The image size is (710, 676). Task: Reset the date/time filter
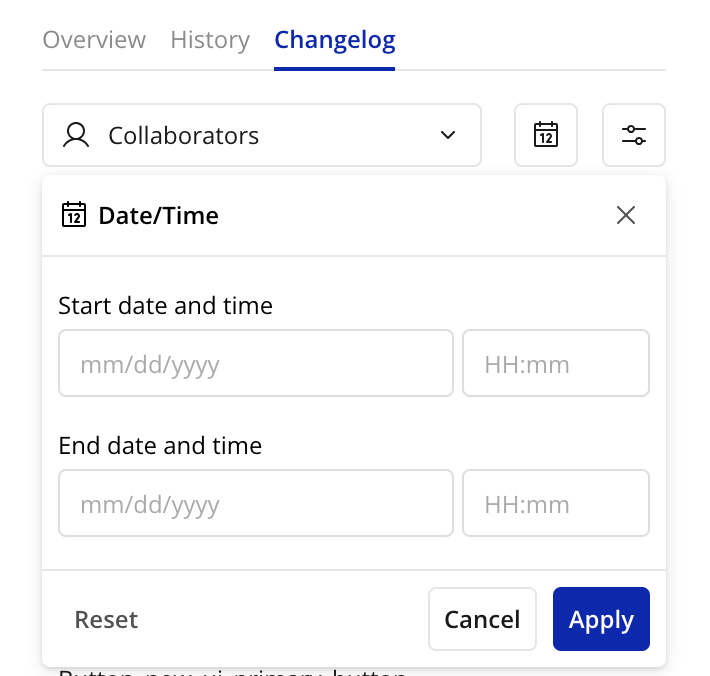[106, 619]
